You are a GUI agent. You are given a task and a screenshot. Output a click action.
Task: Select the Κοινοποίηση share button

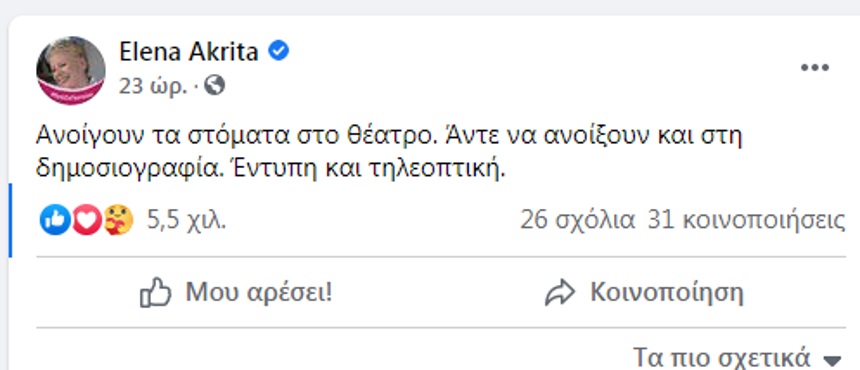click(x=644, y=293)
